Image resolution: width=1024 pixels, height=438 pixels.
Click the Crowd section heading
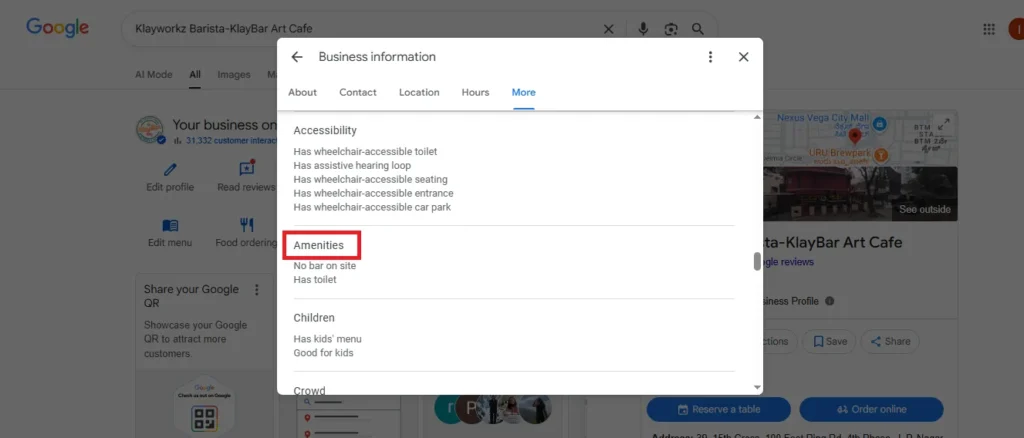(x=309, y=390)
